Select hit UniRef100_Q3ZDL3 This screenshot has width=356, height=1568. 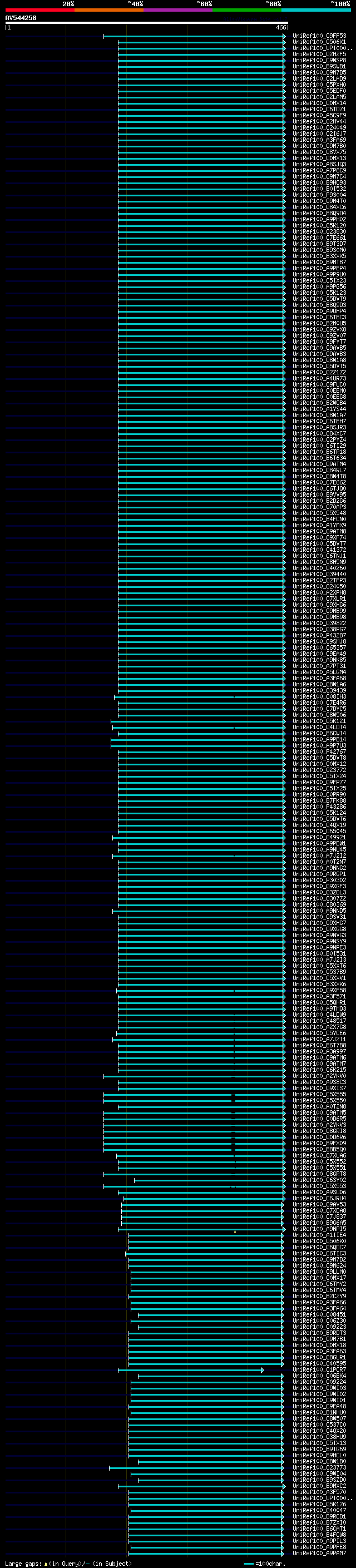(319, 892)
